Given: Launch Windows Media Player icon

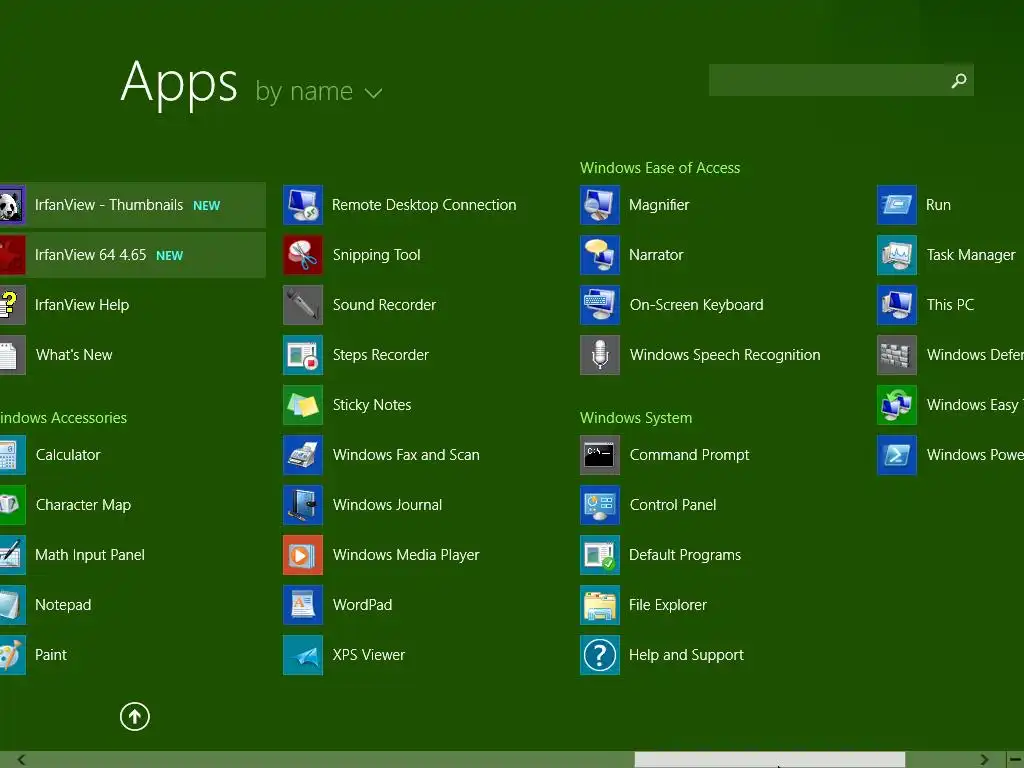Looking at the screenshot, I should pos(302,555).
